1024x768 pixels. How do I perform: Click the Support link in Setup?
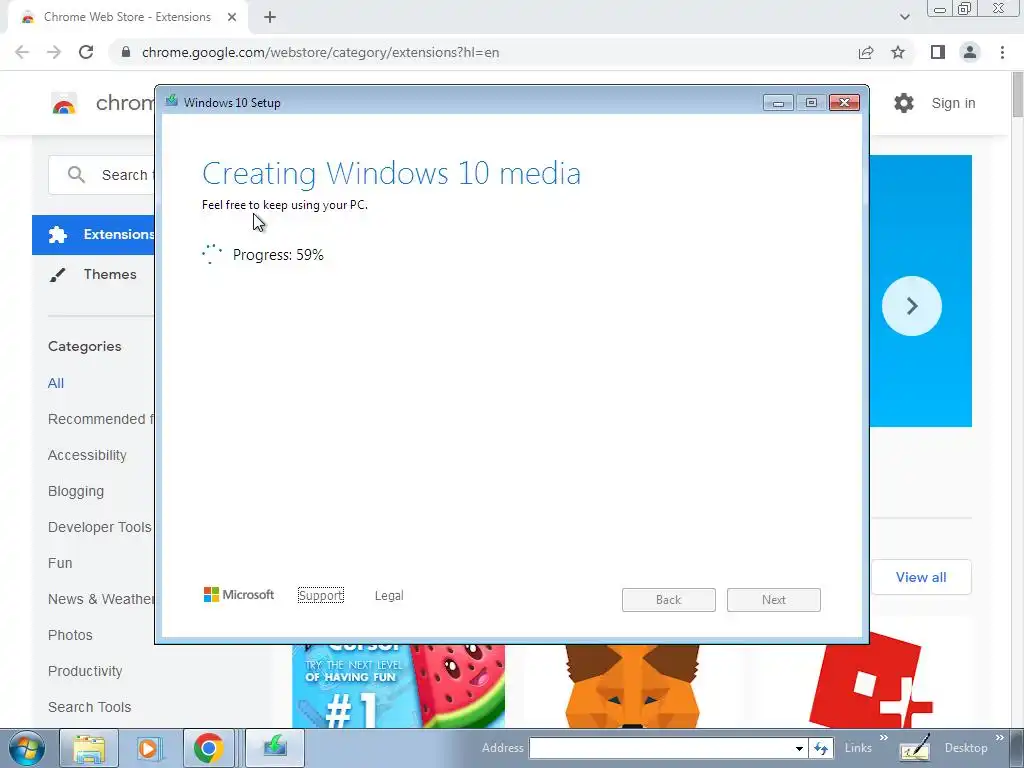tap(321, 595)
